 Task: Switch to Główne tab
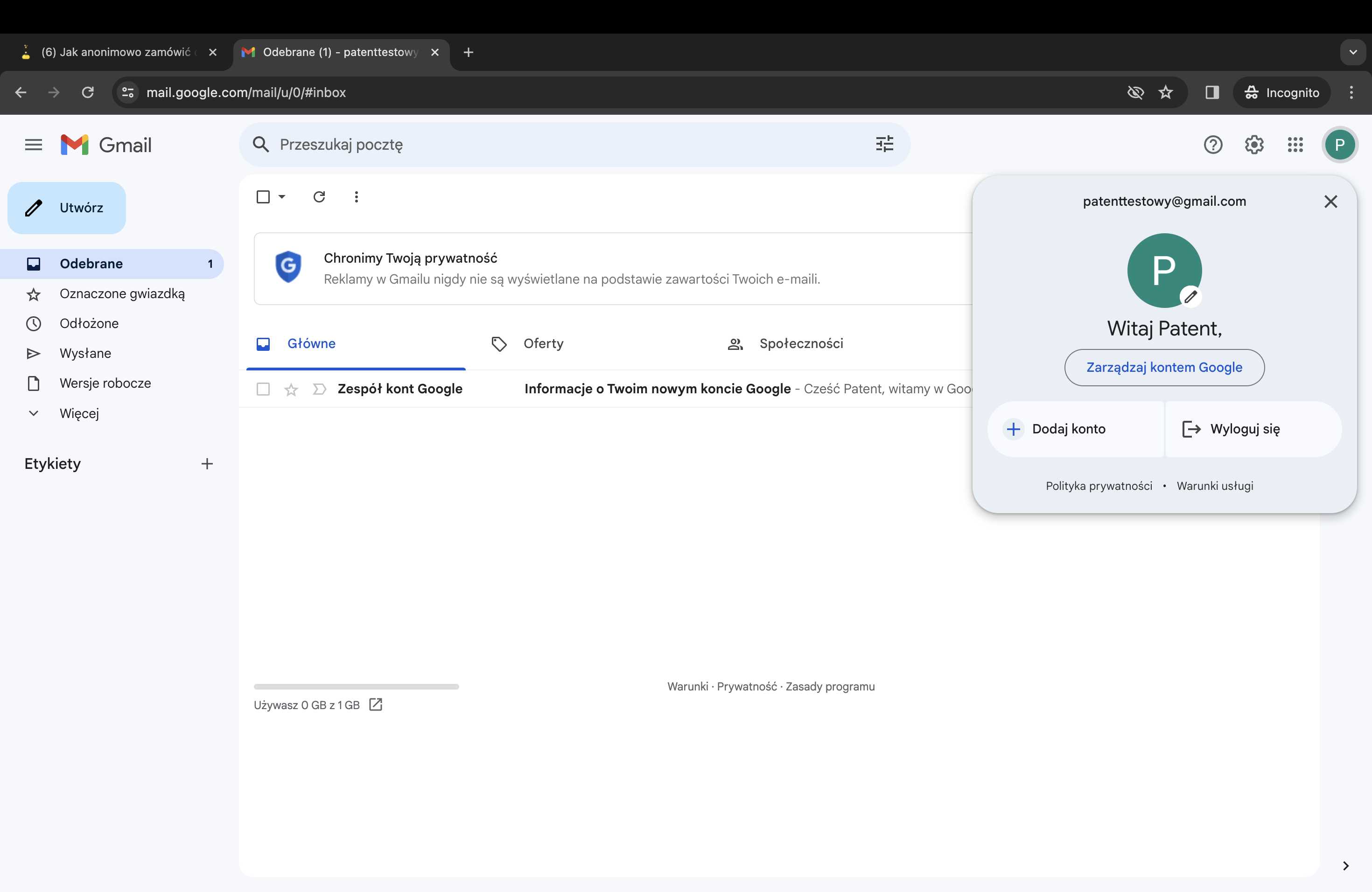pyautogui.click(x=356, y=343)
